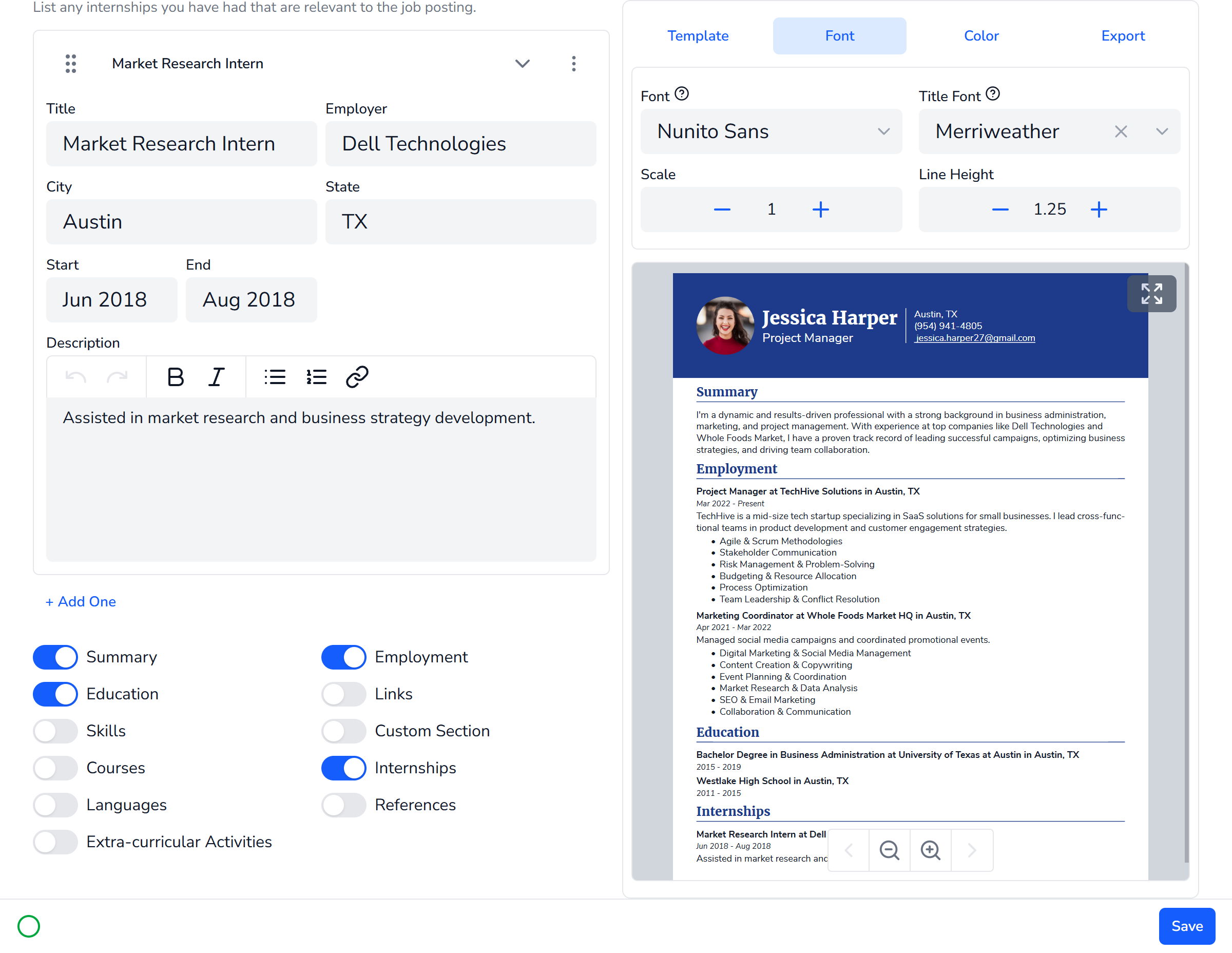Image resolution: width=1232 pixels, height=953 pixels.
Task: Clear the Merriweather title font selection
Action: [1120, 131]
